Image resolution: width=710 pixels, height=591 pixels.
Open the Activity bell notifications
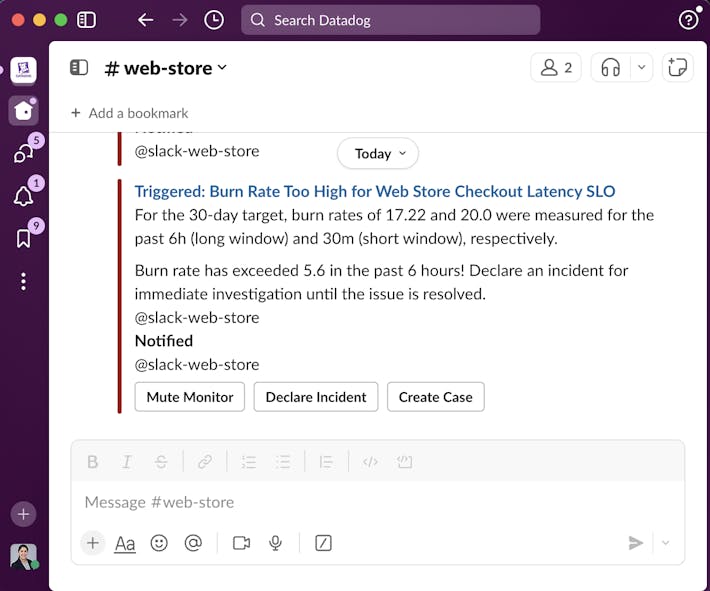[23, 196]
